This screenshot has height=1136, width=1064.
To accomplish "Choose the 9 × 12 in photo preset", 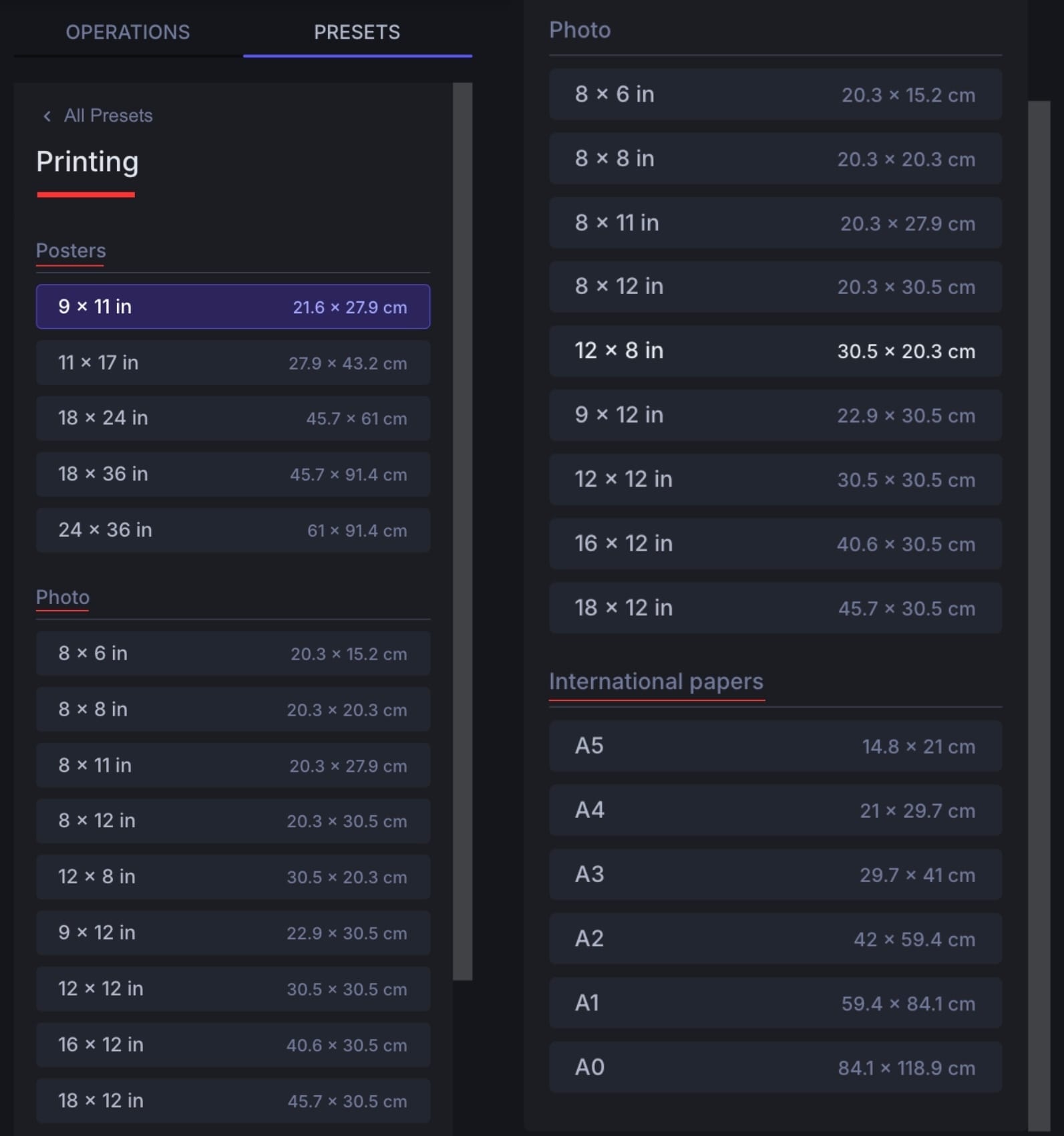I will (233, 933).
